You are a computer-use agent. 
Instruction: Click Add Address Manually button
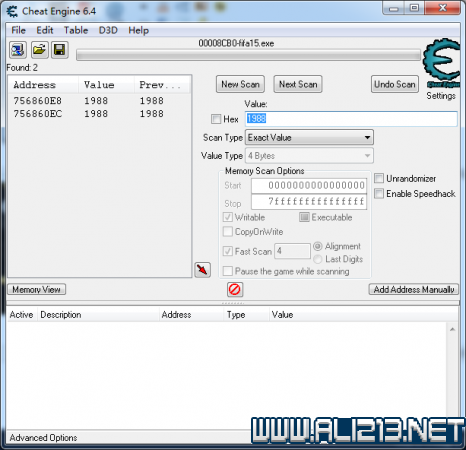point(414,289)
